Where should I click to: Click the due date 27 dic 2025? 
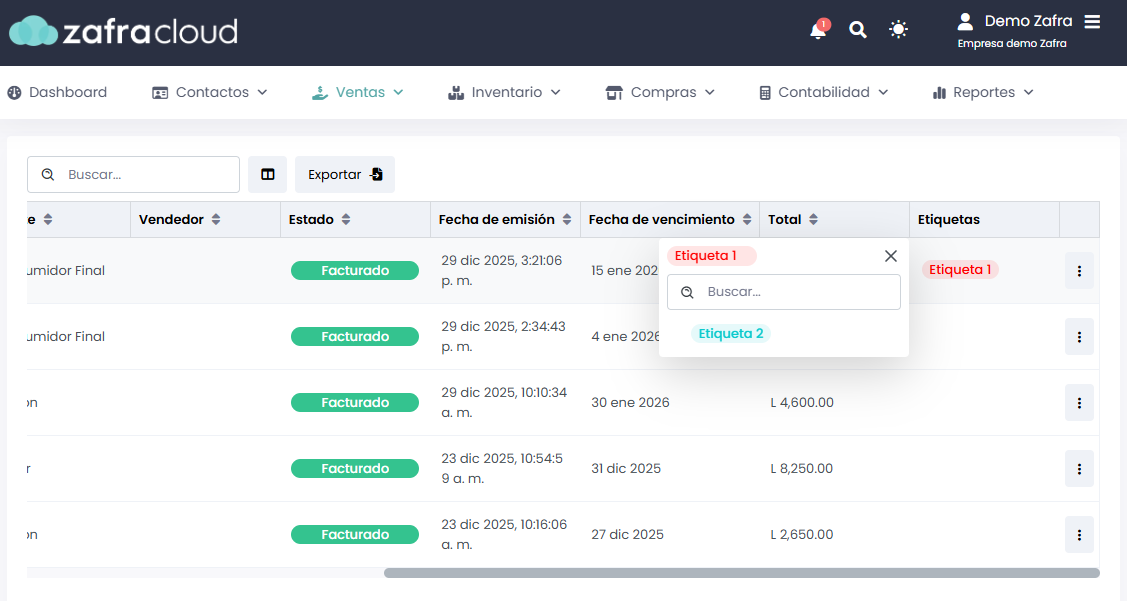tap(627, 535)
